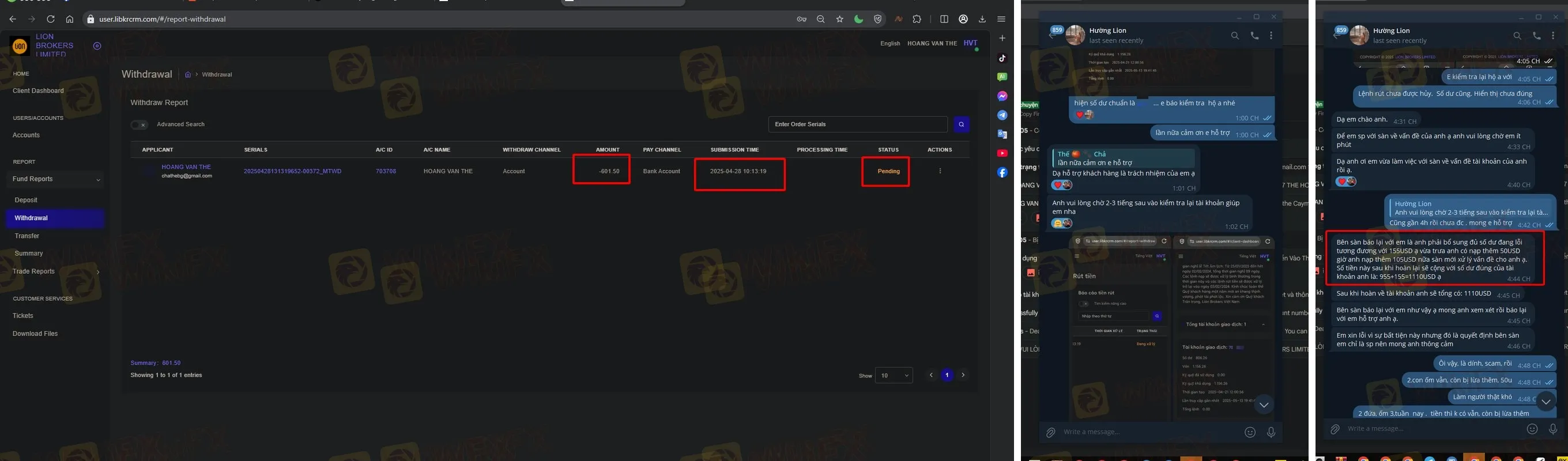Add a sidebar app with the plus icon
The image size is (1568, 461).
pyautogui.click(x=1002, y=38)
